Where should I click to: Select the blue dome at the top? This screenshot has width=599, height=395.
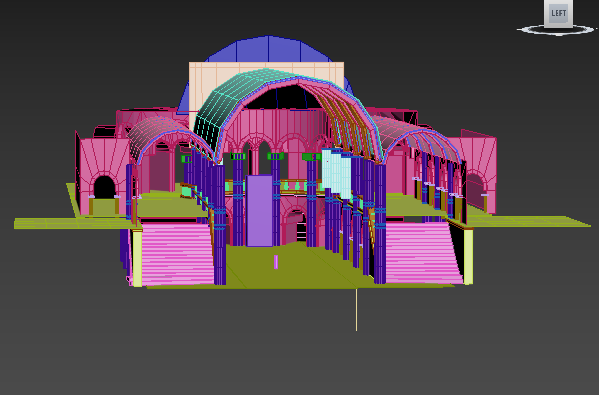[269, 49]
